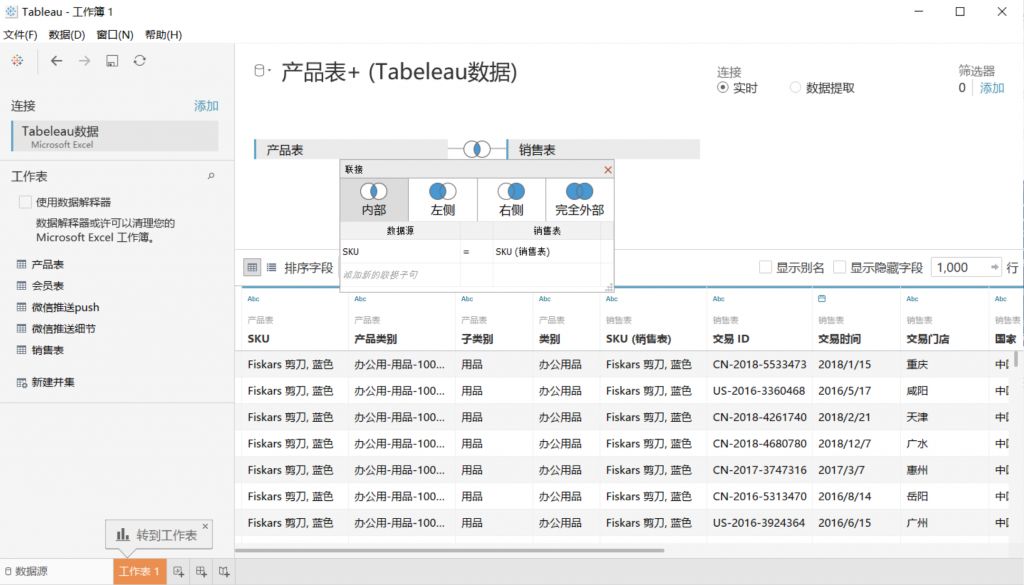Viewport: 1024px width, 585px height.
Task: Choose the 左侧 left join type
Action: pos(443,200)
